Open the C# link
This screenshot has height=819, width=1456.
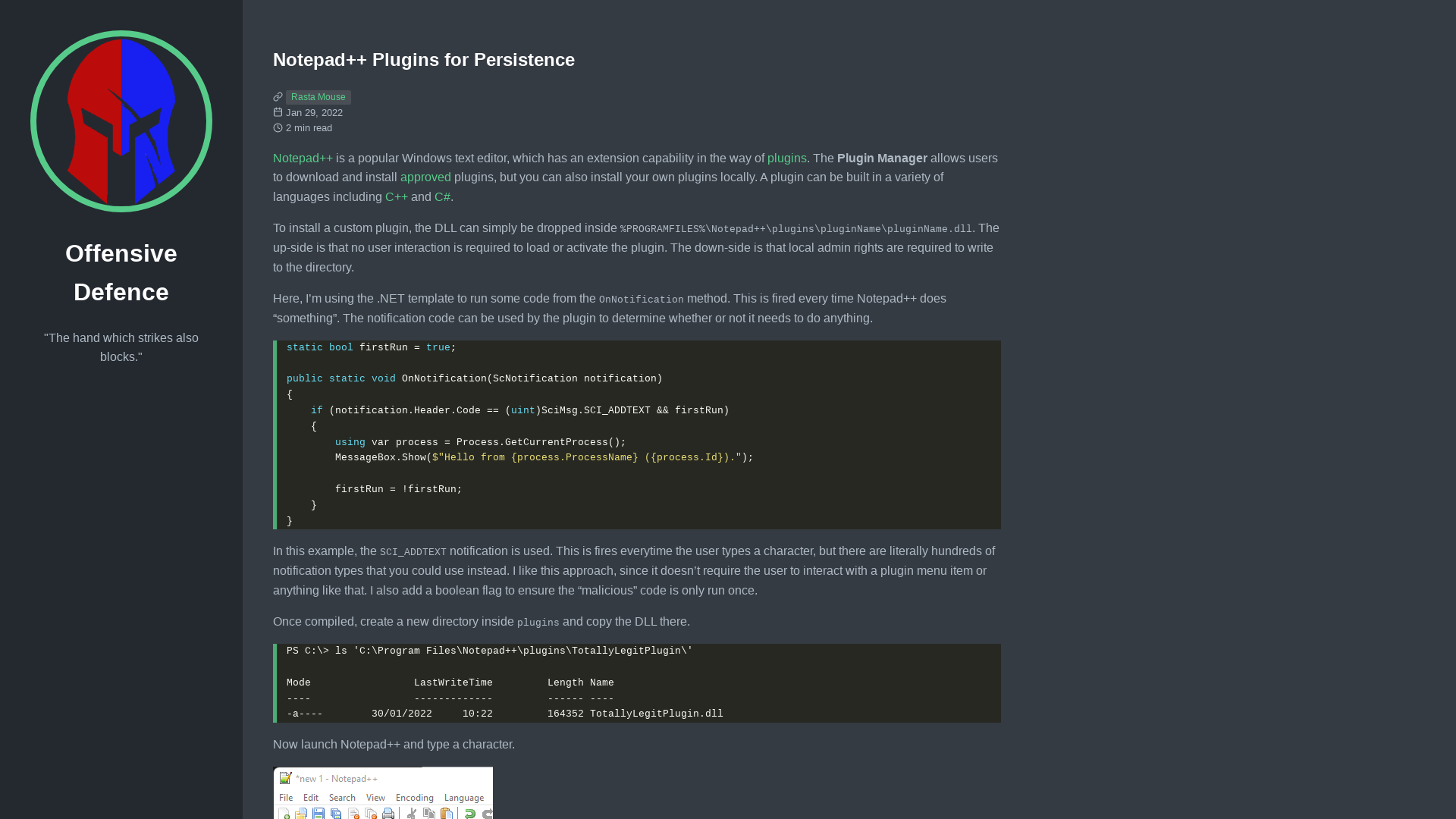coord(442,197)
